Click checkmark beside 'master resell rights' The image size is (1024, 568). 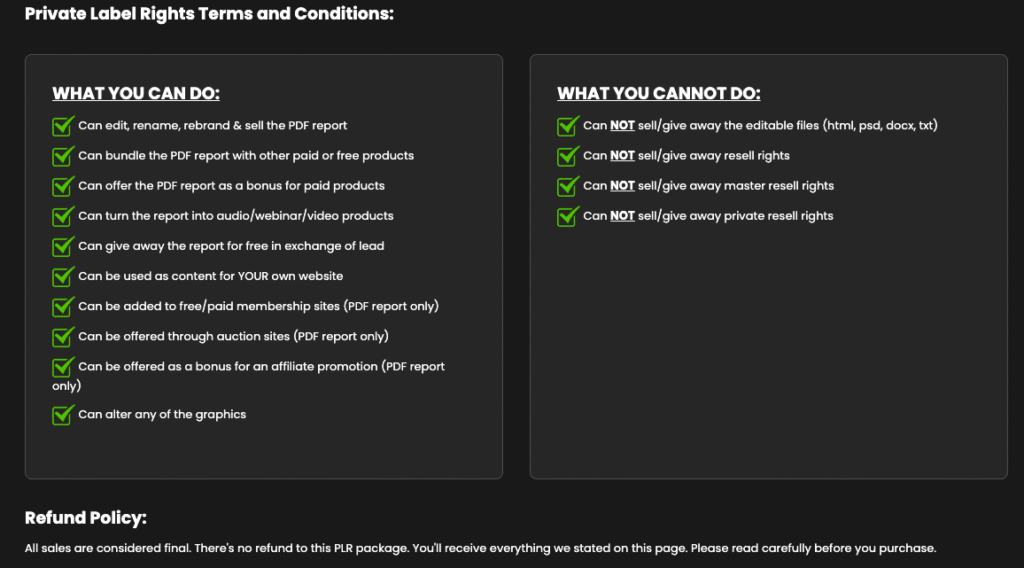(568, 185)
